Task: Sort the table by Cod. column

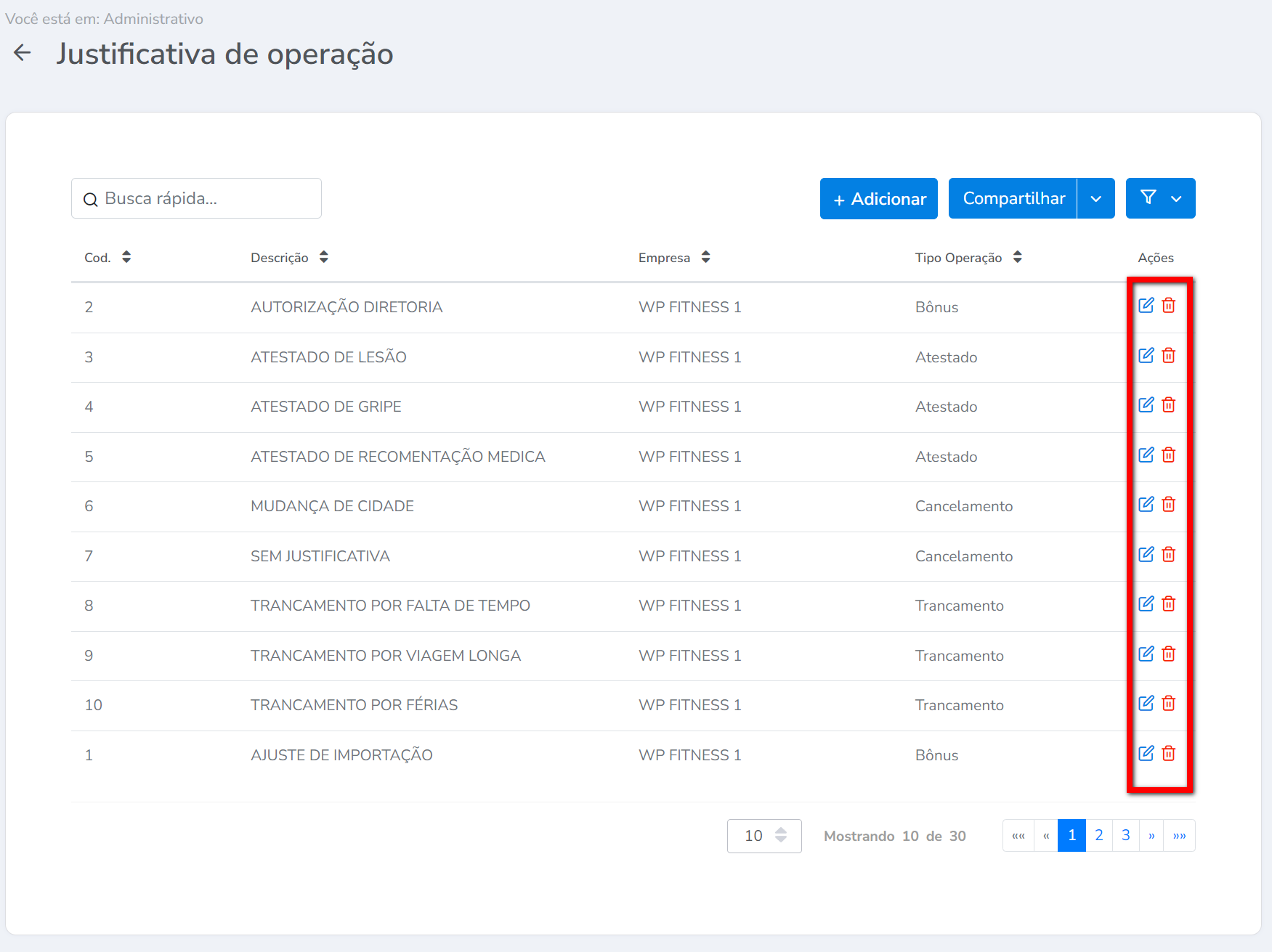Action: point(126,257)
